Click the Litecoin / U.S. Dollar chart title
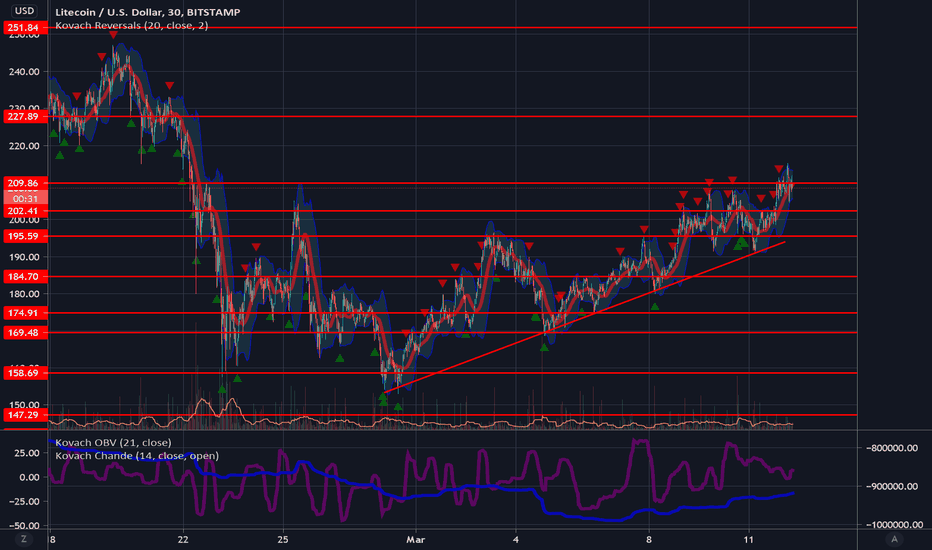Screen dimensions: 932x550 [x=147, y=12]
